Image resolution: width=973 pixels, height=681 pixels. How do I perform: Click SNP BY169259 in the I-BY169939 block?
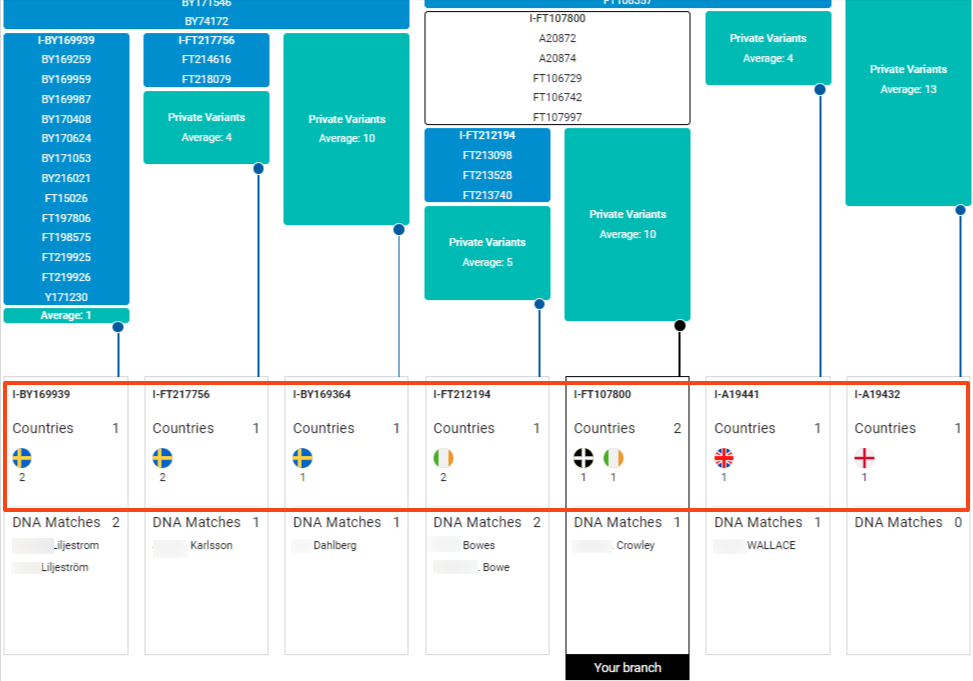[66, 60]
